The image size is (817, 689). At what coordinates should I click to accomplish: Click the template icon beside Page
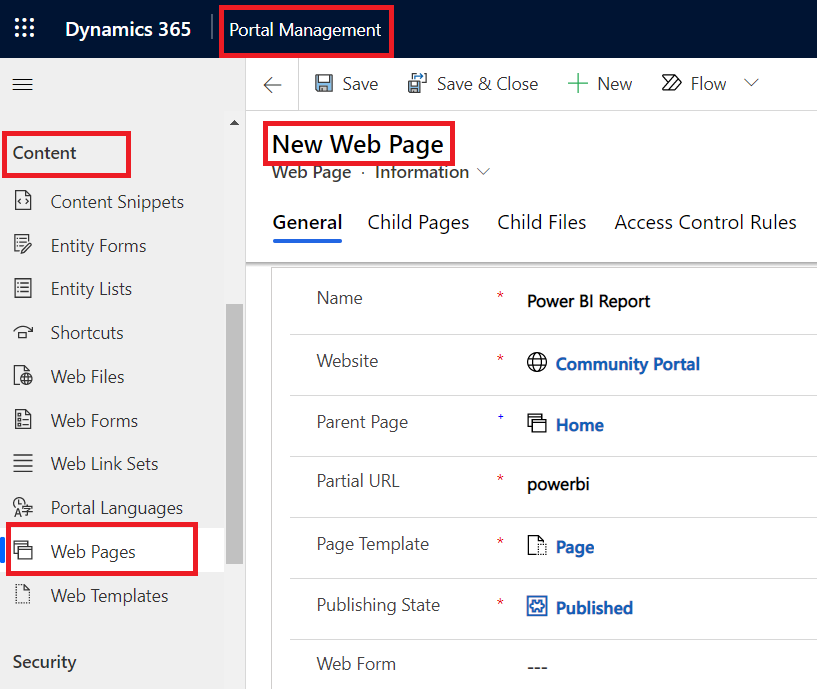point(537,546)
